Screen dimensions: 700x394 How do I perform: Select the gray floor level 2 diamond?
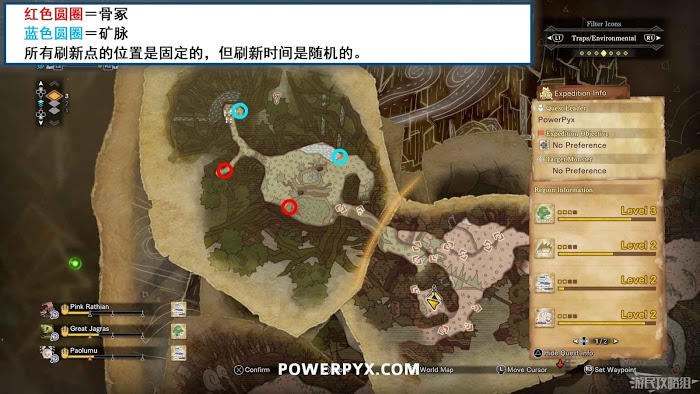[x=54, y=104]
